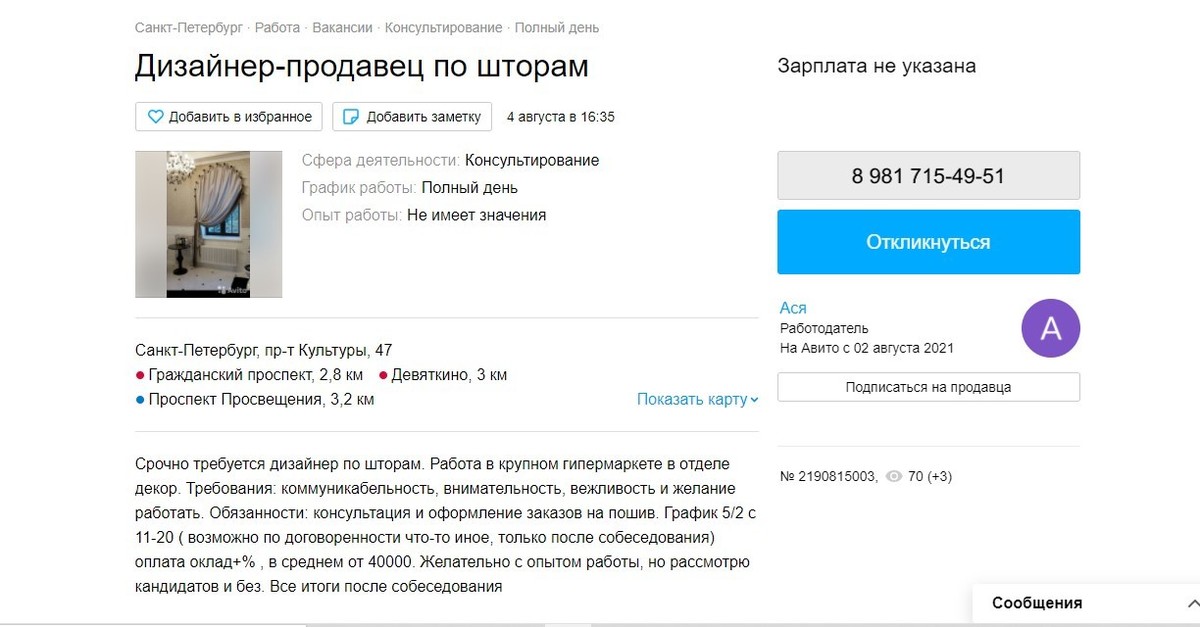
Task: Click the Добавить заметку button
Action: (412, 117)
